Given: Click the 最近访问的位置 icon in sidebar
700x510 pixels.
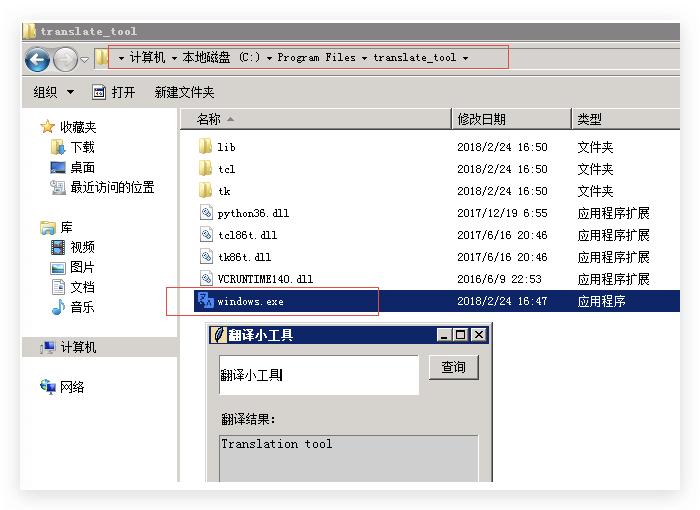Looking at the screenshot, I should [x=58, y=187].
